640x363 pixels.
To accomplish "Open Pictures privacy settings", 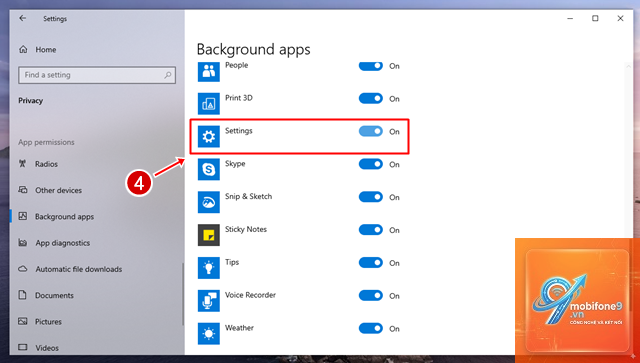I will coord(48,322).
